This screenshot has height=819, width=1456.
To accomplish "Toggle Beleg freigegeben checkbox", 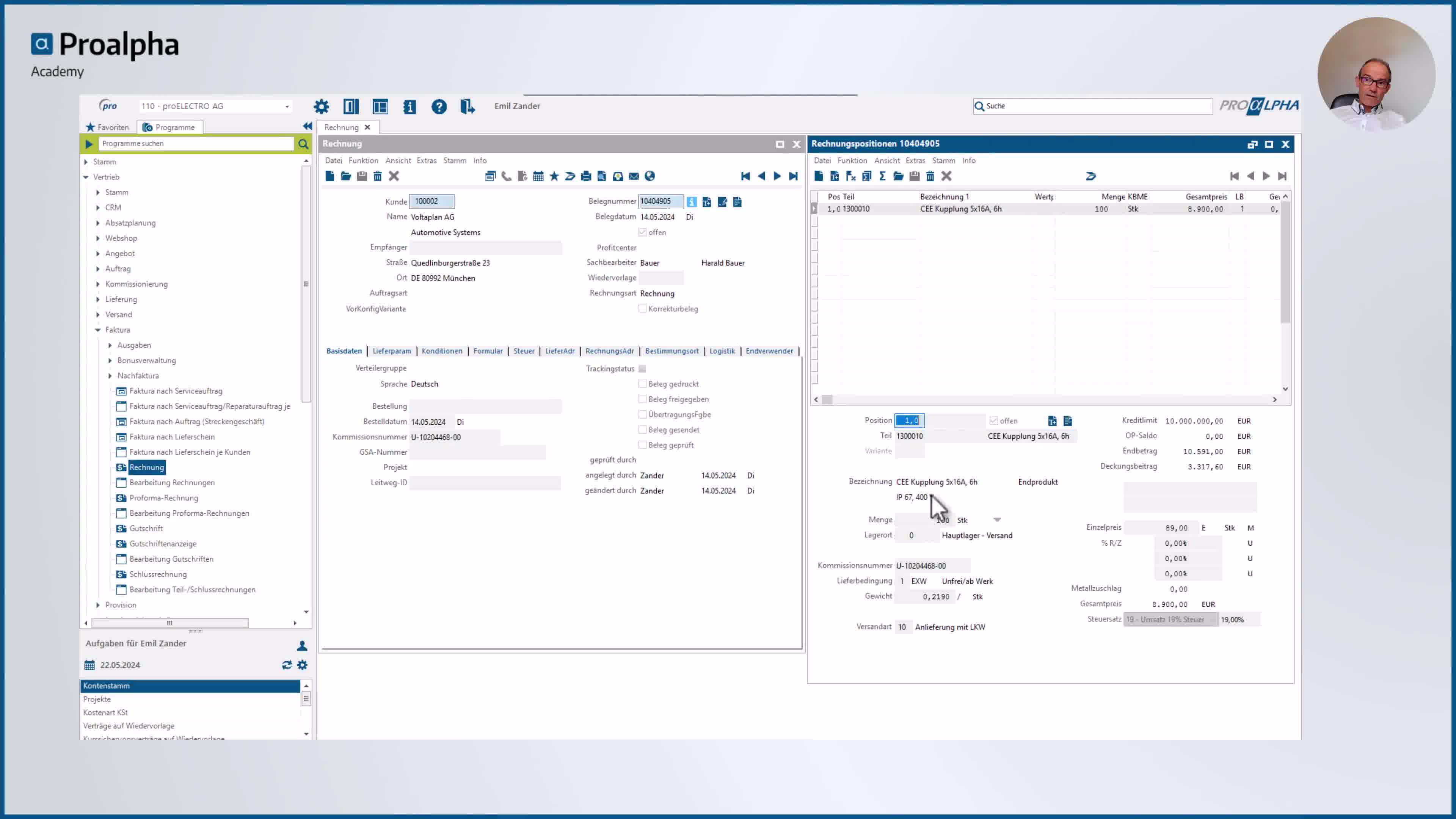I will point(643,399).
